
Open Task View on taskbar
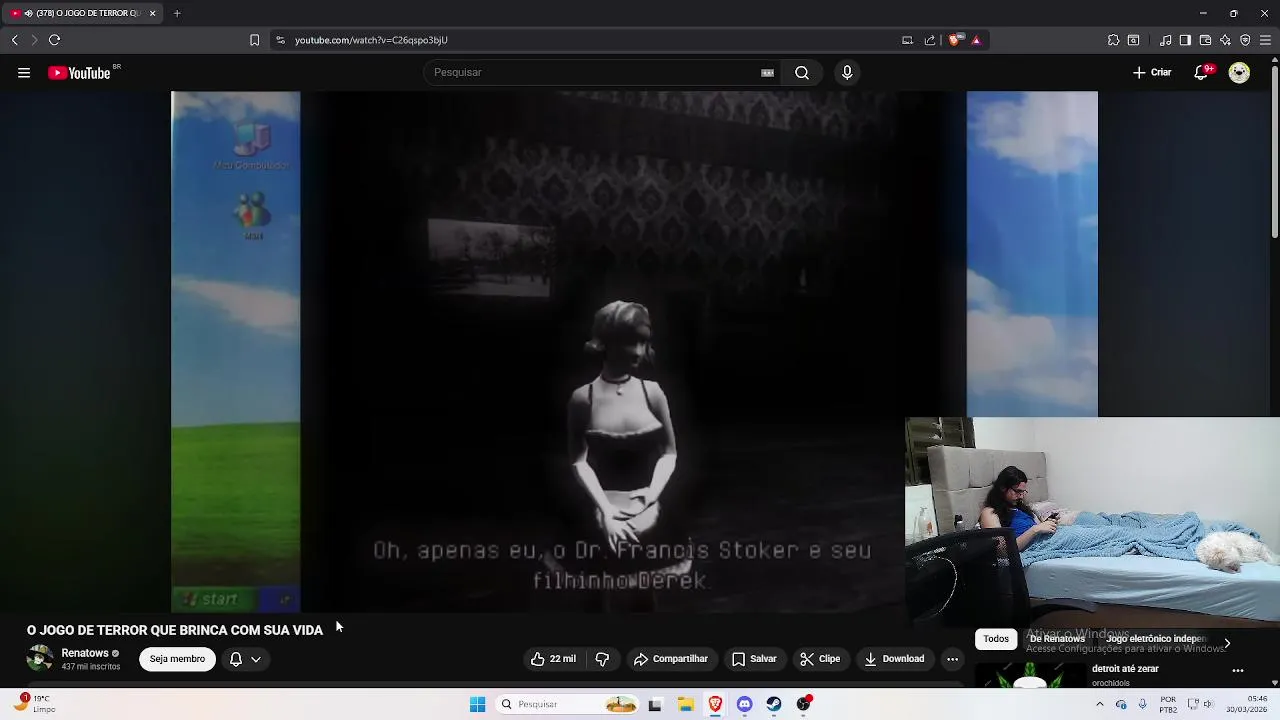coord(655,704)
